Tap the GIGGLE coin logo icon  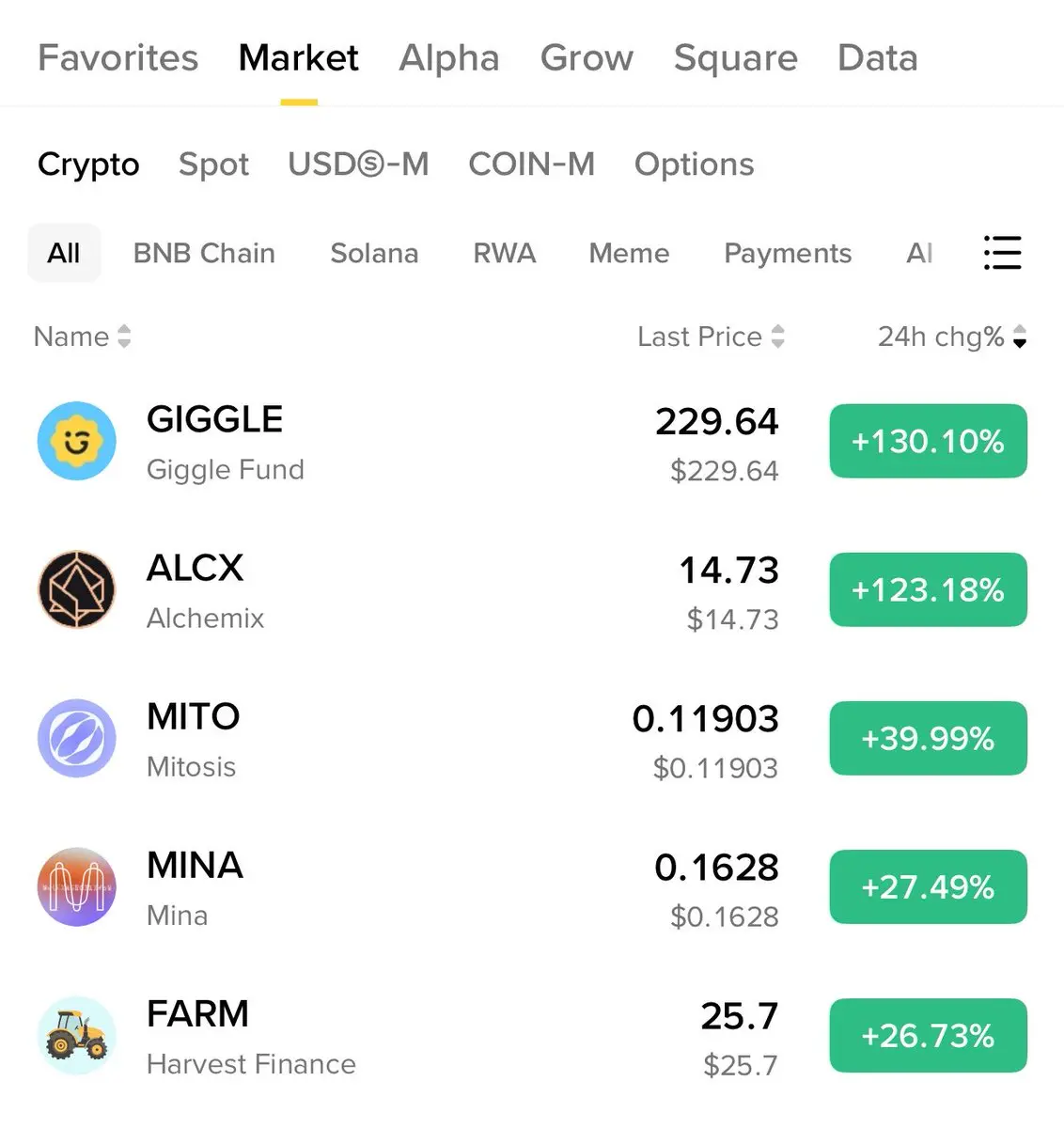[77, 441]
